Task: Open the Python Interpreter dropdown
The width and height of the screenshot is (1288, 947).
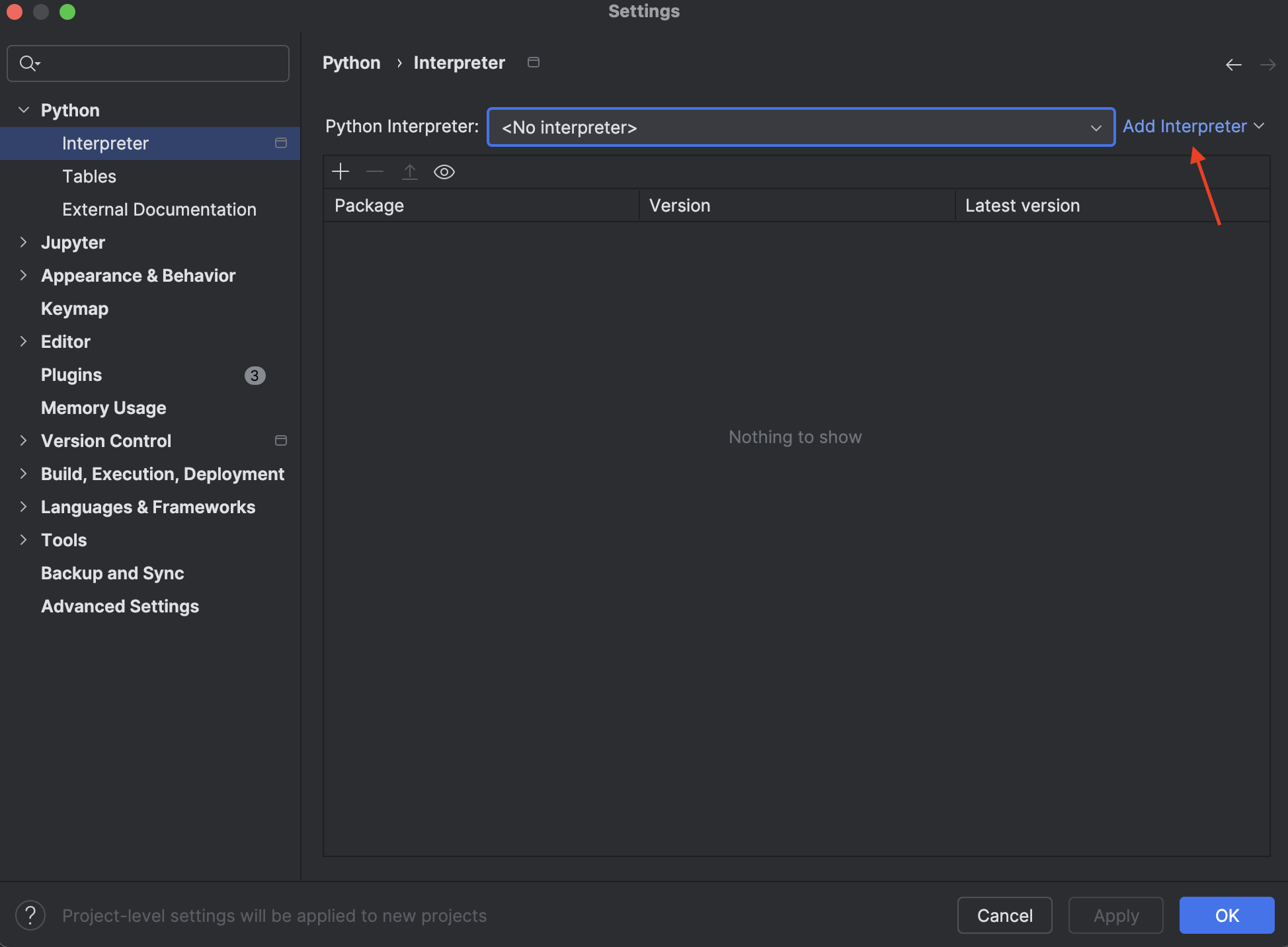Action: point(1096,127)
